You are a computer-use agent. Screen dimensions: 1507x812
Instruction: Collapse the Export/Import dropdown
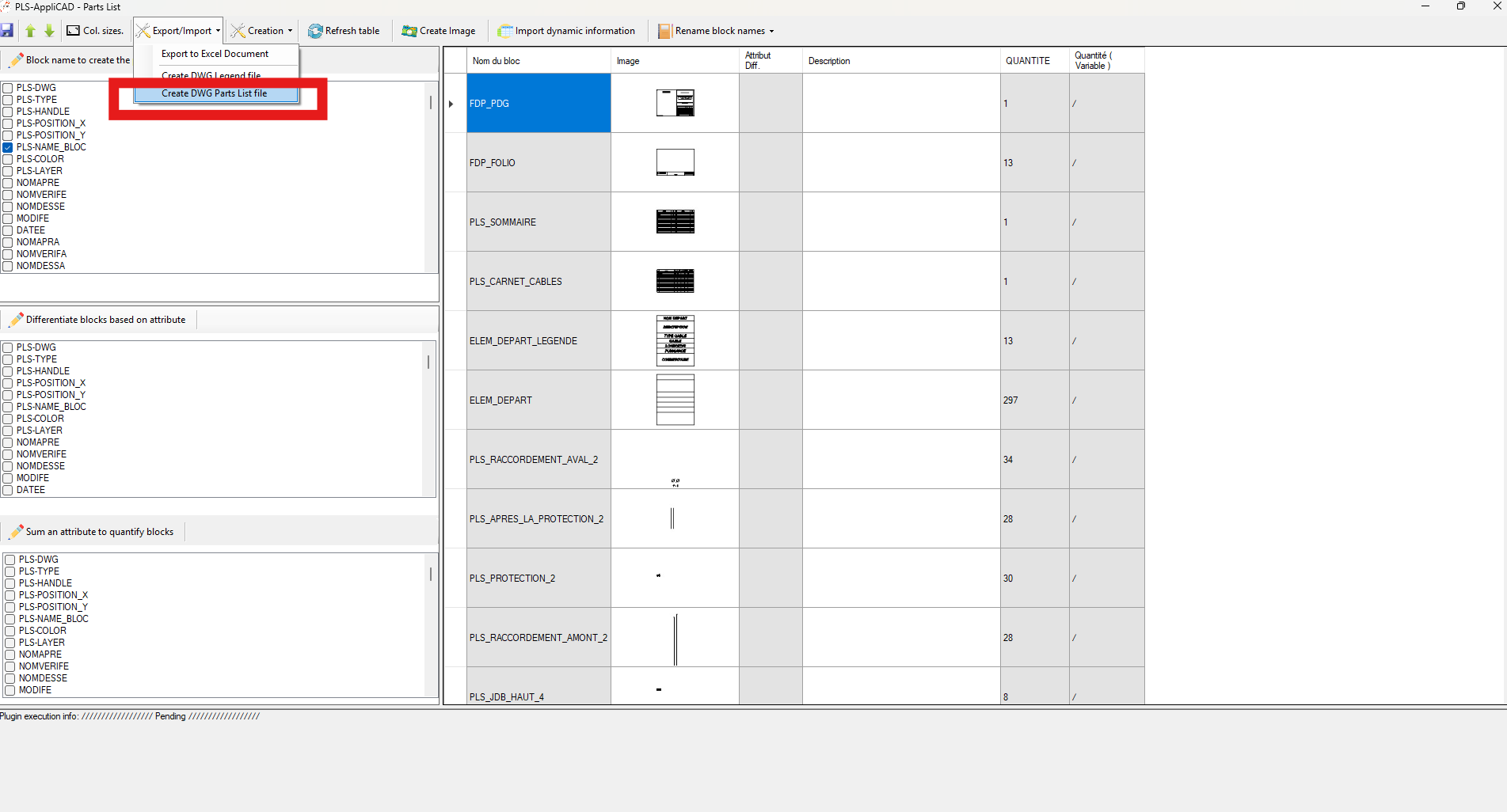pyautogui.click(x=177, y=31)
